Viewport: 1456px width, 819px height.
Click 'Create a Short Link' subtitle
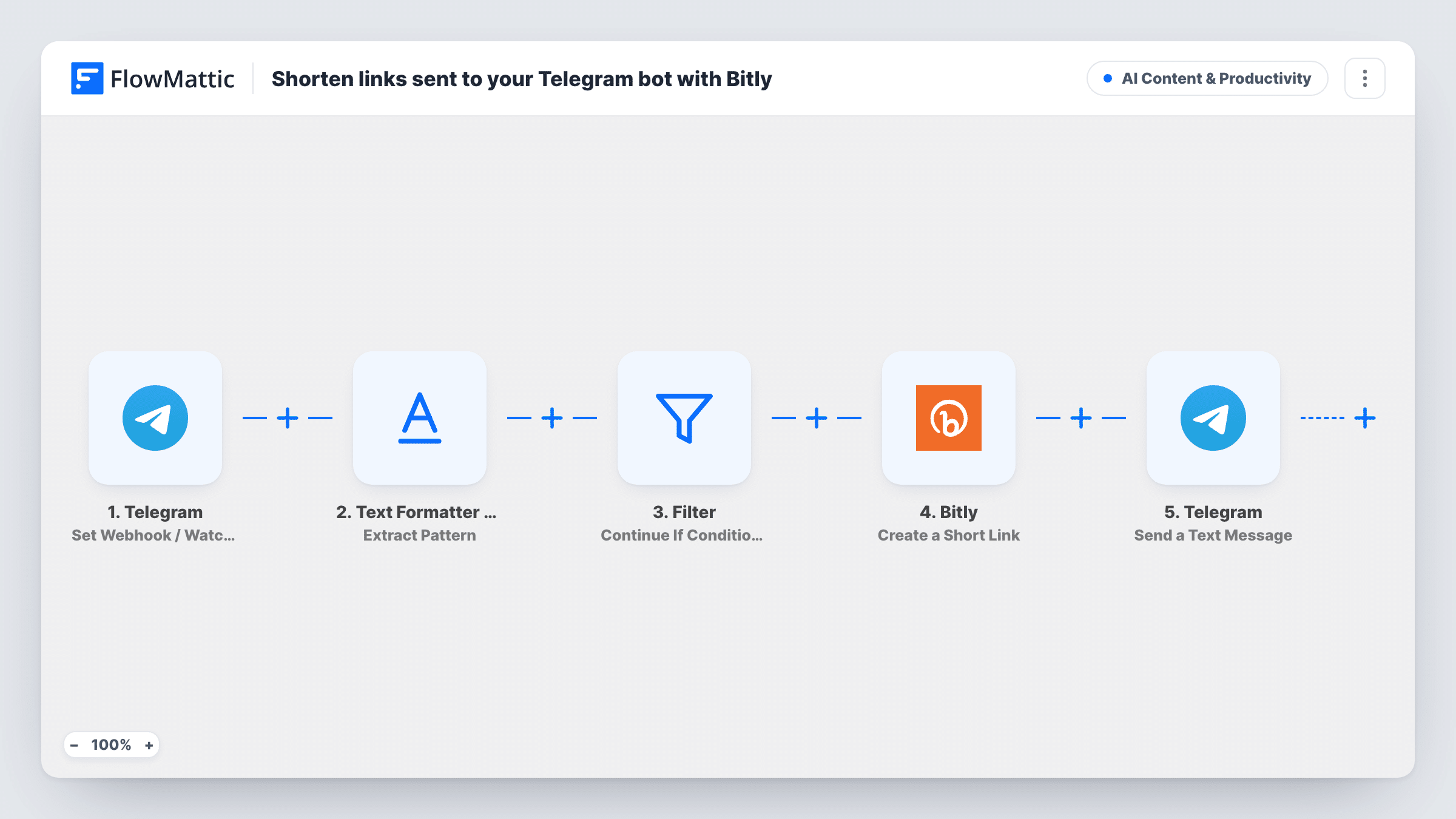(949, 535)
